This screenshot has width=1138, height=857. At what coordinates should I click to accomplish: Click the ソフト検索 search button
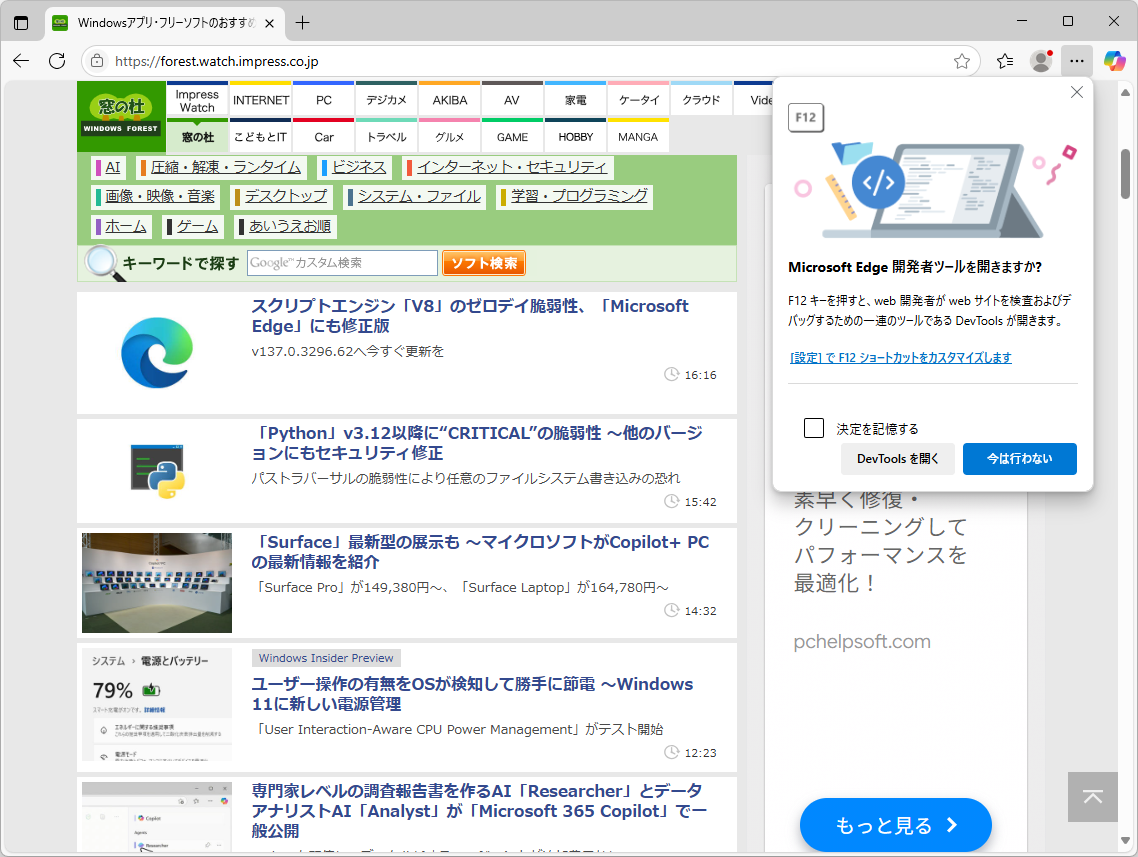pyautogui.click(x=483, y=262)
